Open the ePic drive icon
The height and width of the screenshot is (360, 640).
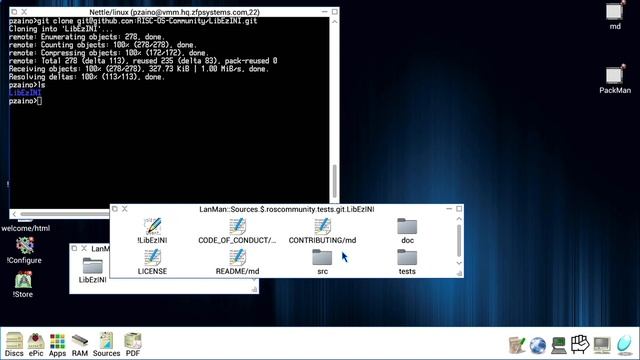point(36,345)
